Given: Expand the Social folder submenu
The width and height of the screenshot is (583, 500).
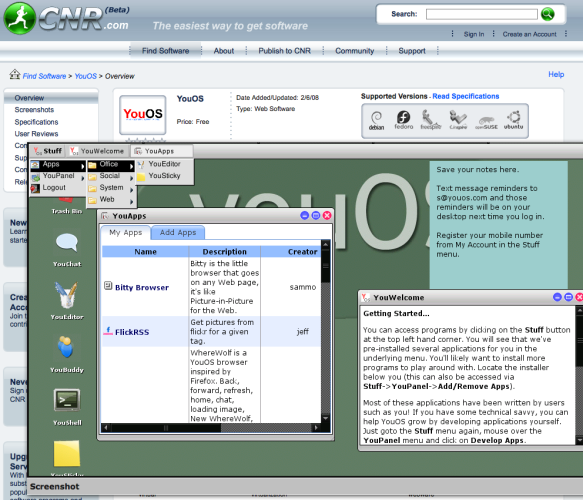Looking at the screenshot, I should (111, 176).
